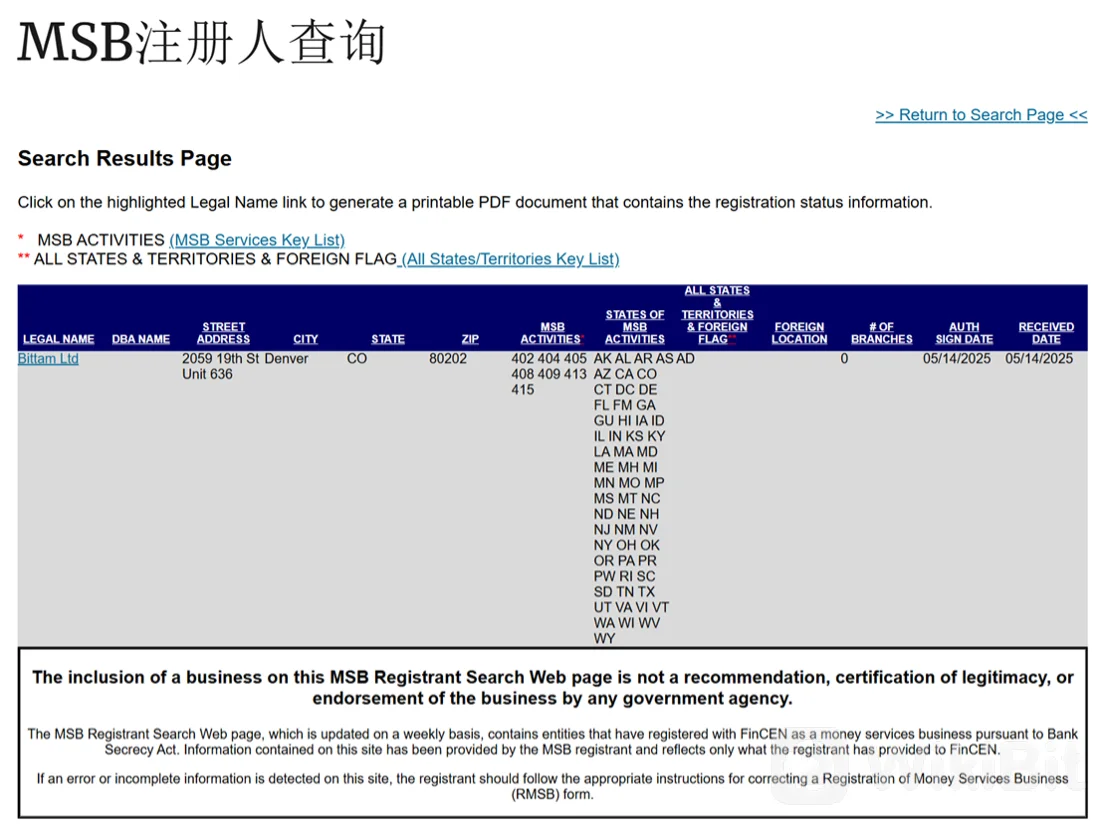Open the MSB Services Key List link
1104x829 pixels.
[x=257, y=240]
